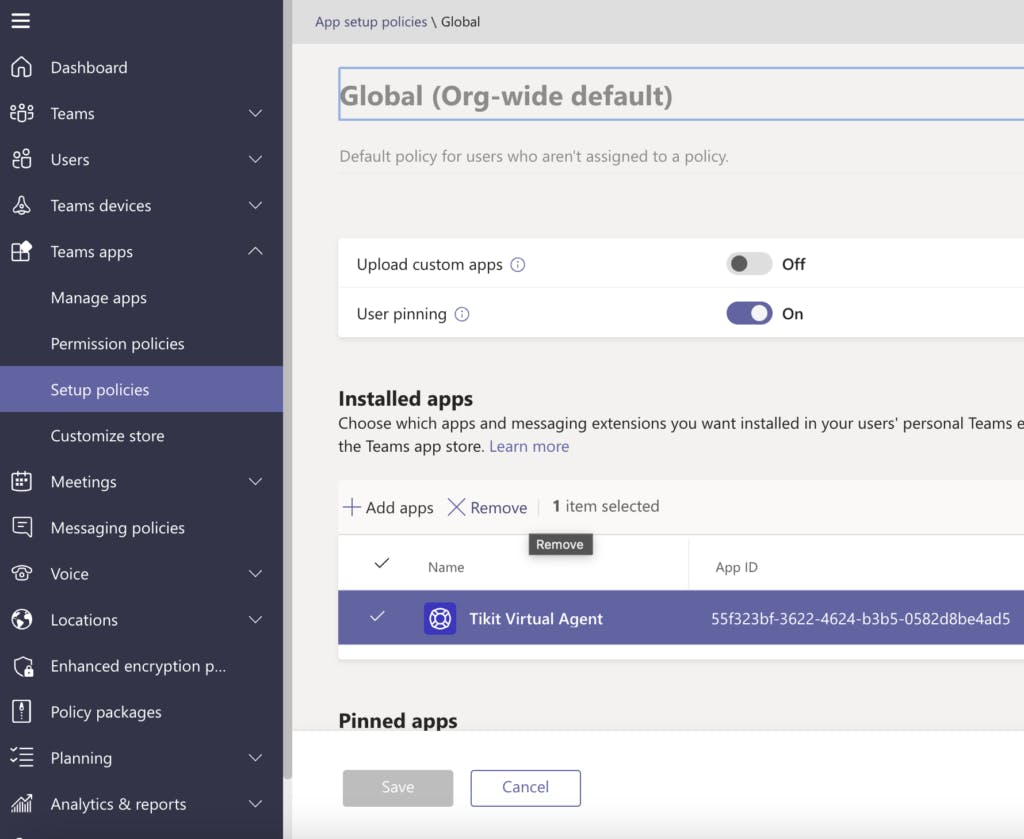1024x839 pixels.
Task: Click the Tikit Virtual Agent app icon
Action: click(x=440, y=619)
